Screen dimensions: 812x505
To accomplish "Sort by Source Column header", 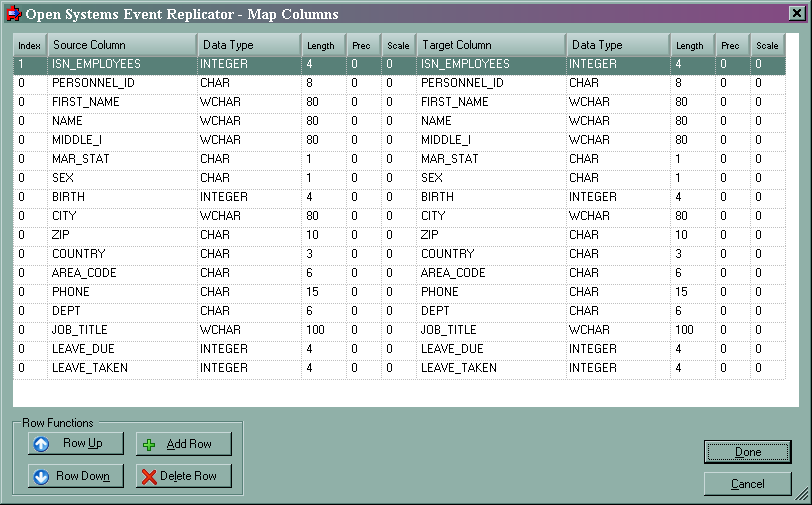I will pyautogui.click(x=120, y=46).
